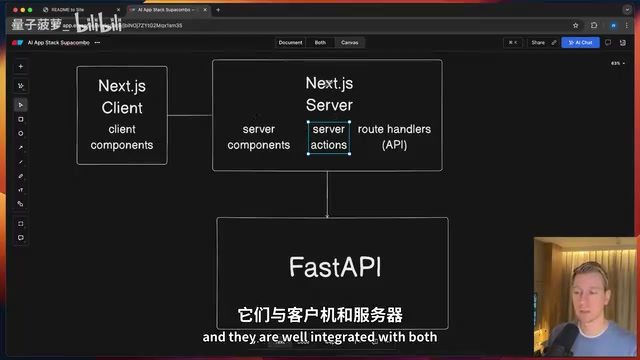The image size is (640, 360).
Task: Open the command palette shortcut button
Action: [x=513, y=42]
